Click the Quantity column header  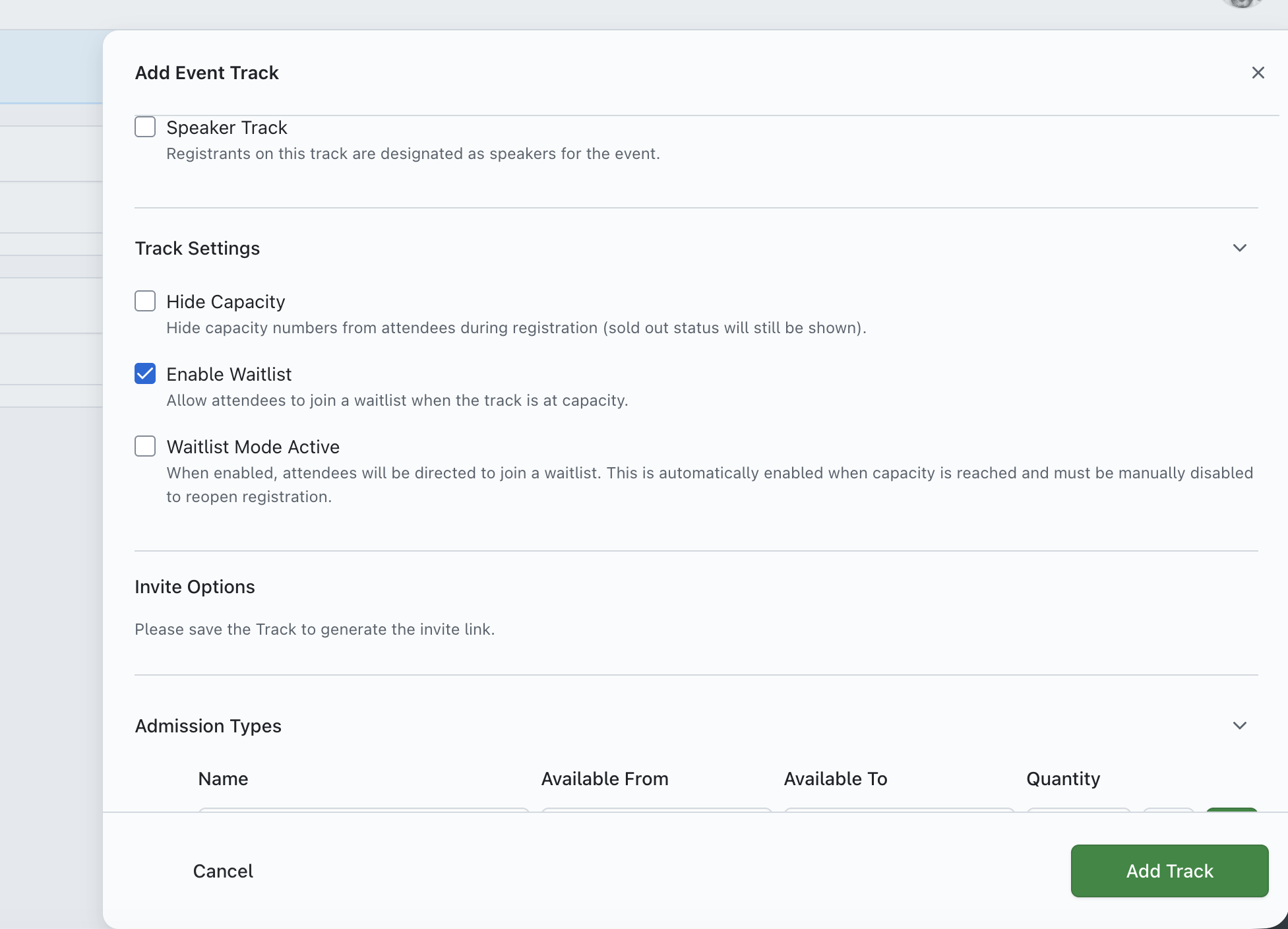[x=1062, y=779]
